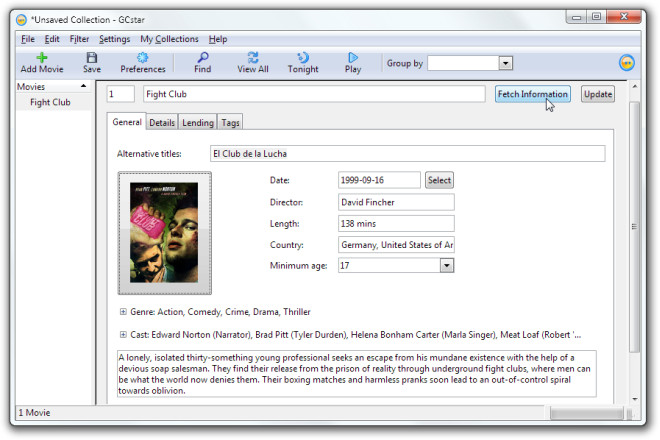This screenshot has height=440, width=660.
Task: Open the Settings menu
Action: [x=114, y=39]
